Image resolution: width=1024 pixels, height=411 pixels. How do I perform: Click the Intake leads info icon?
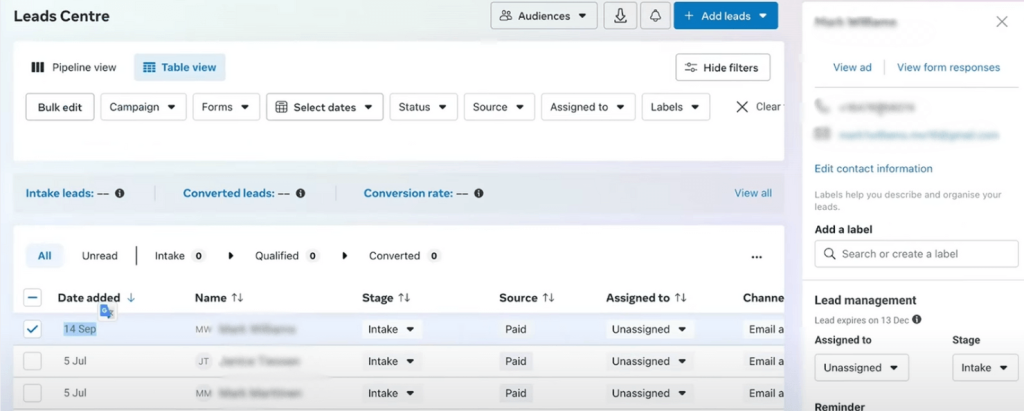120,193
